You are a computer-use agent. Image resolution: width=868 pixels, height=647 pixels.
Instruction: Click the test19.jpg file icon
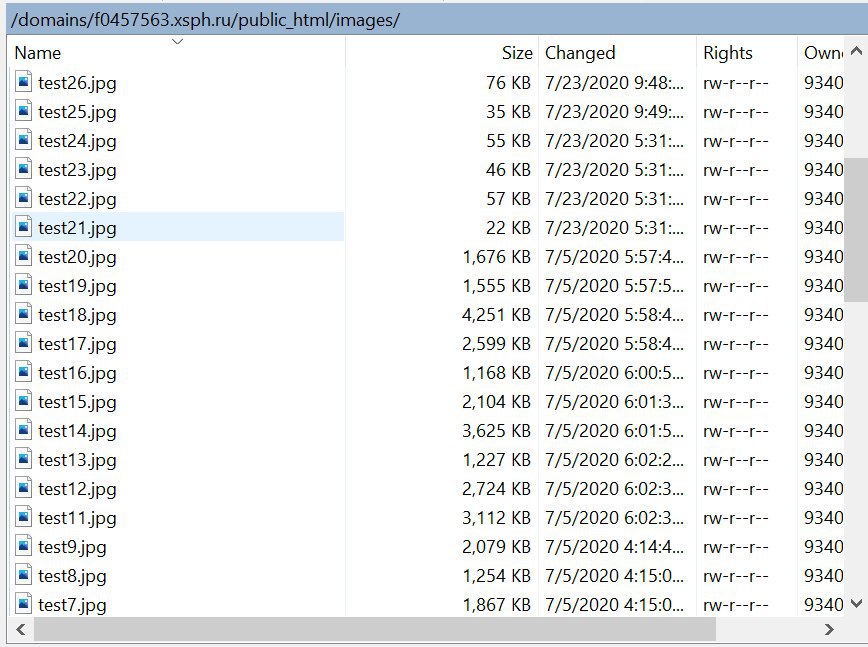click(x=23, y=285)
